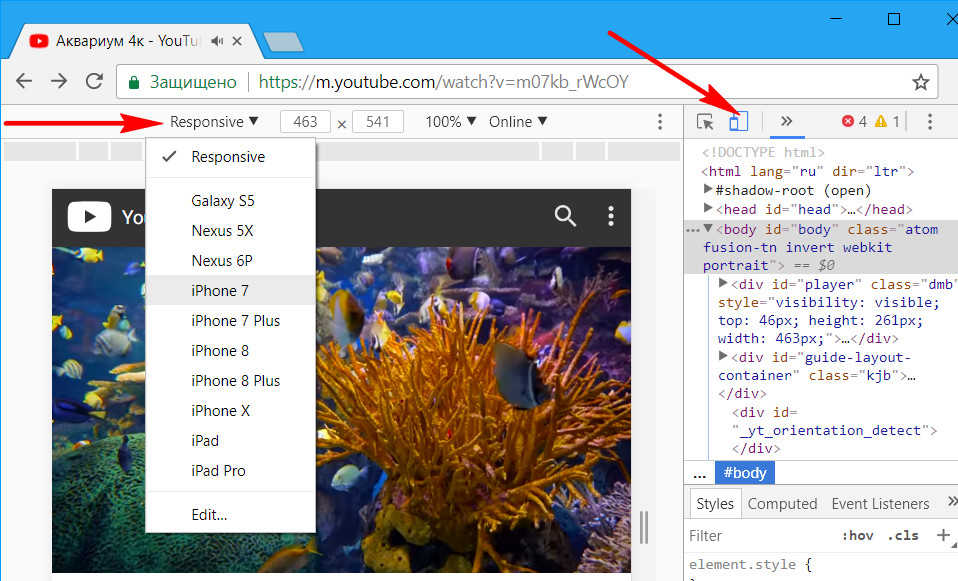This screenshot has height=581, width=958.
Task: Open the Responsive device dropdown
Action: coord(214,122)
